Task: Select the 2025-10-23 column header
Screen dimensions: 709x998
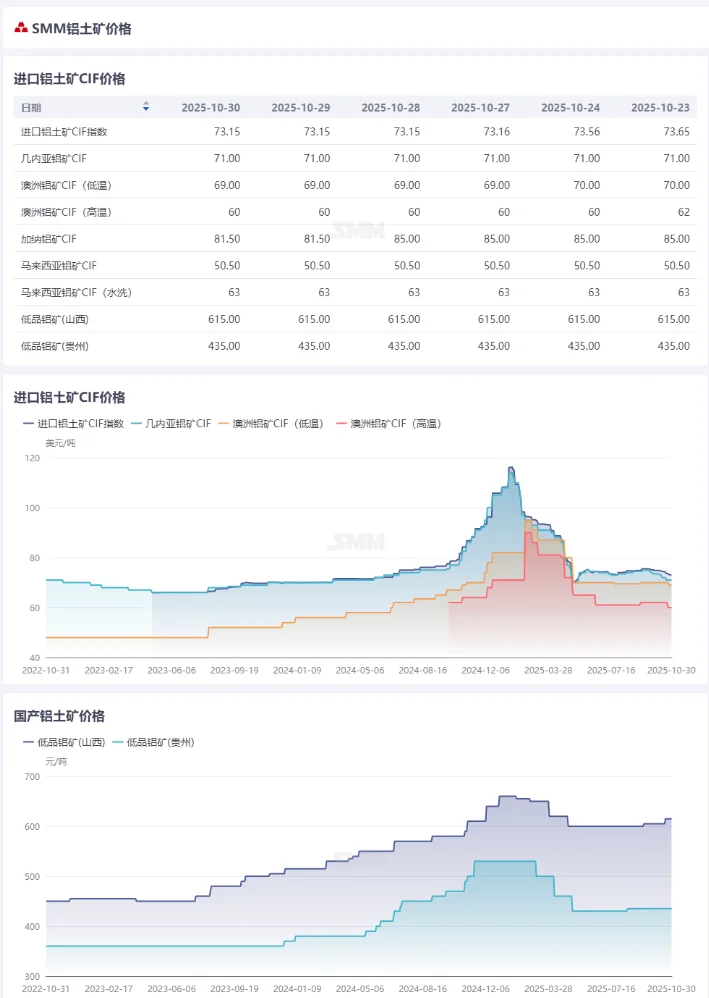Action: tap(661, 108)
